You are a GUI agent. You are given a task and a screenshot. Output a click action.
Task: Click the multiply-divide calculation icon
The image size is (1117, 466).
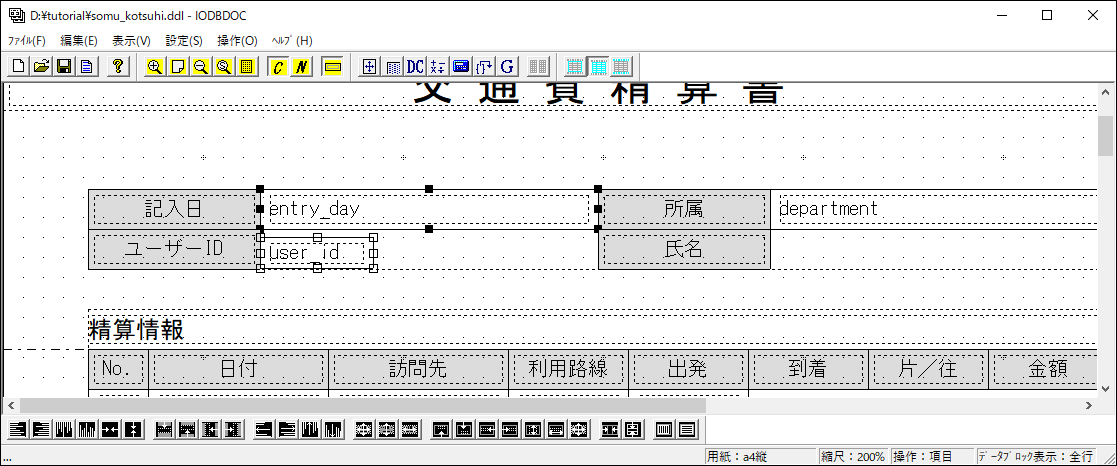tap(438, 67)
